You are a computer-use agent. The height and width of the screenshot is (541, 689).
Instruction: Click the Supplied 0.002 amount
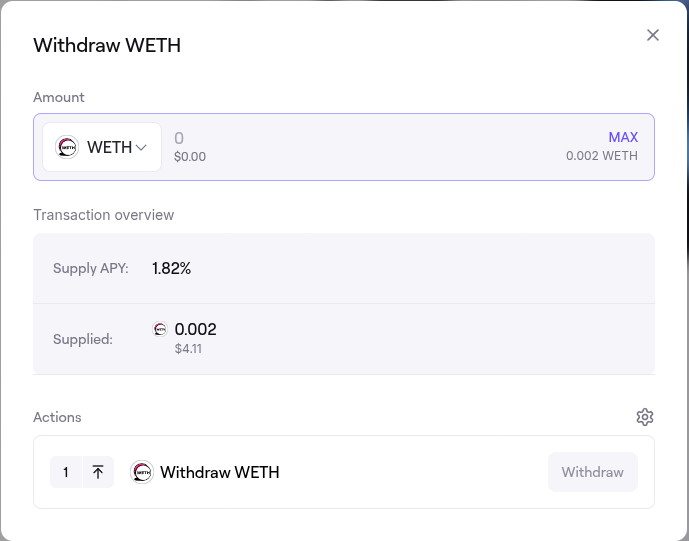pos(195,329)
